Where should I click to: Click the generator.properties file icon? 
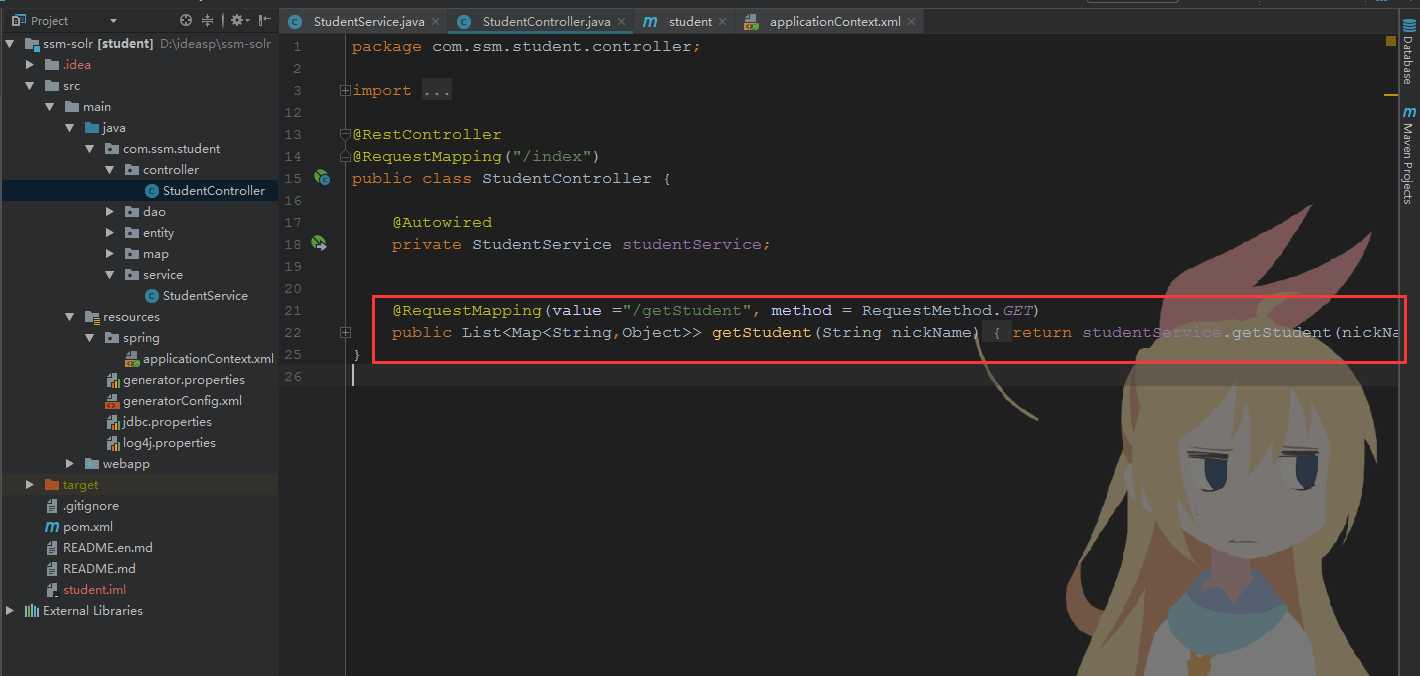pos(113,380)
